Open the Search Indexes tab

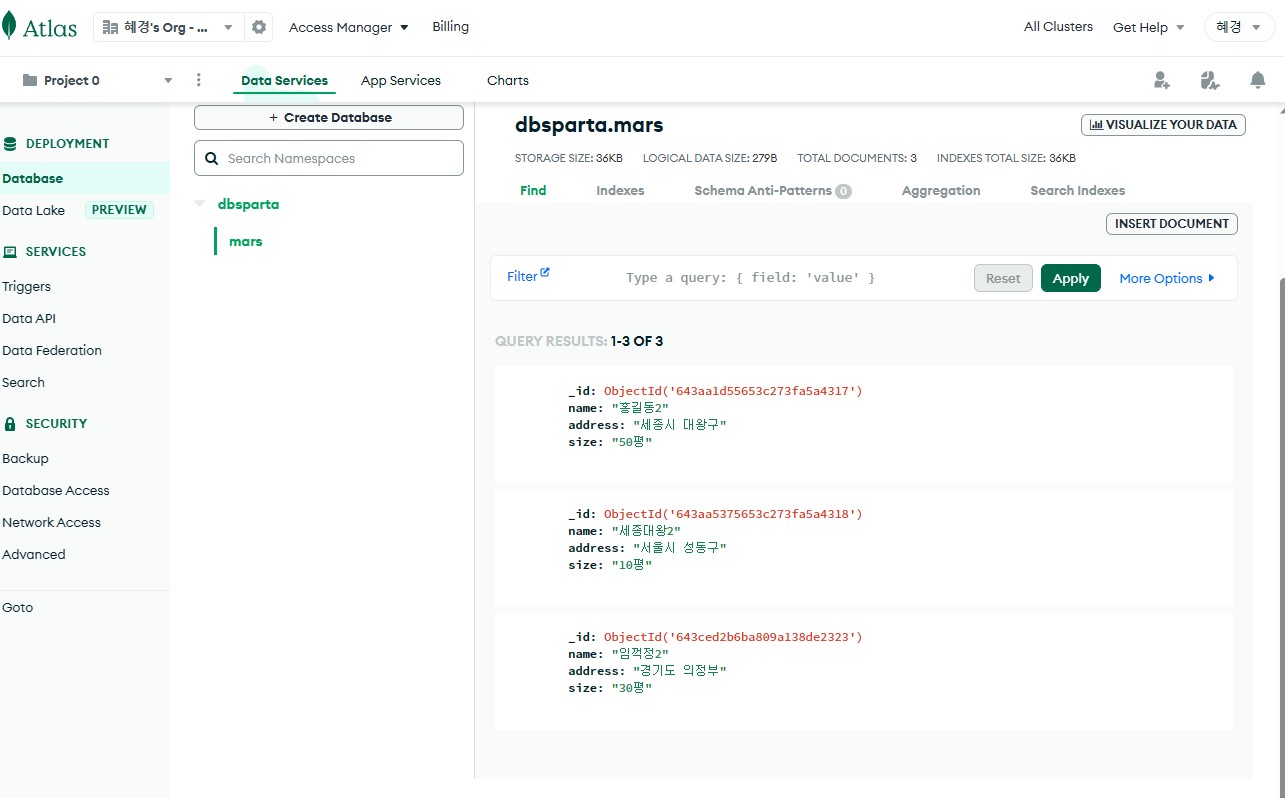point(1078,190)
